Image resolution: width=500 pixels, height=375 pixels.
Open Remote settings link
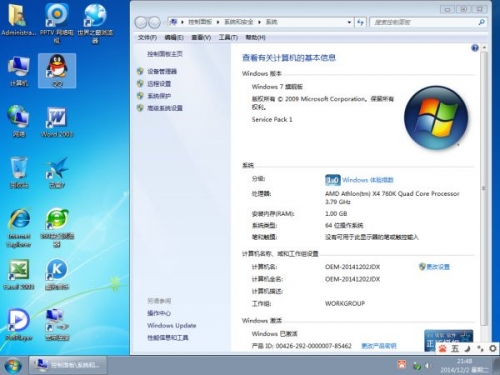tap(159, 84)
